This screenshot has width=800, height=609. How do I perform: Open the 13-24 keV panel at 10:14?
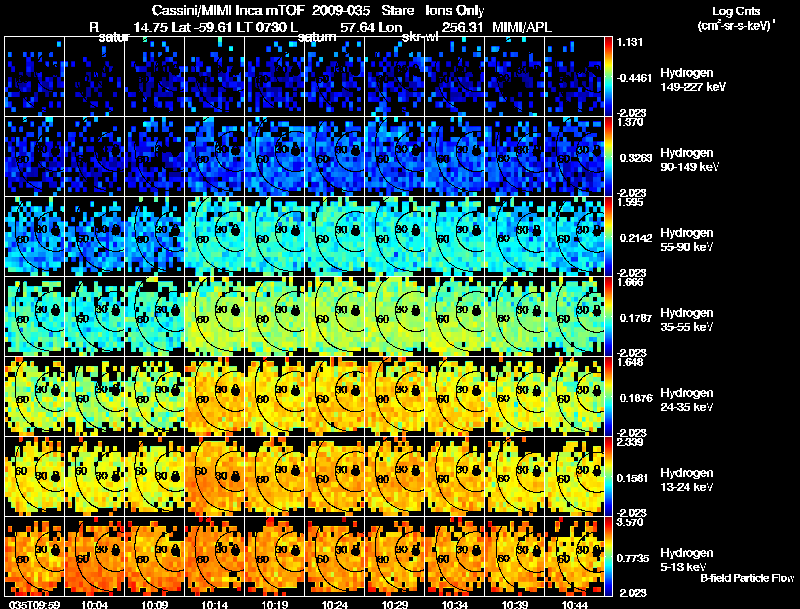pos(215,476)
